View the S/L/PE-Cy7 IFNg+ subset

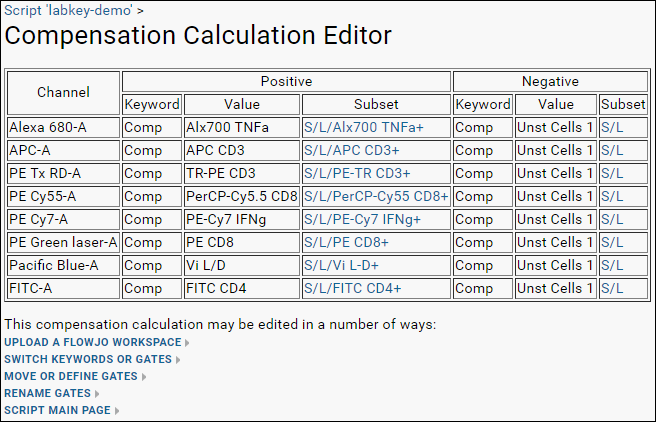pos(362,219)
